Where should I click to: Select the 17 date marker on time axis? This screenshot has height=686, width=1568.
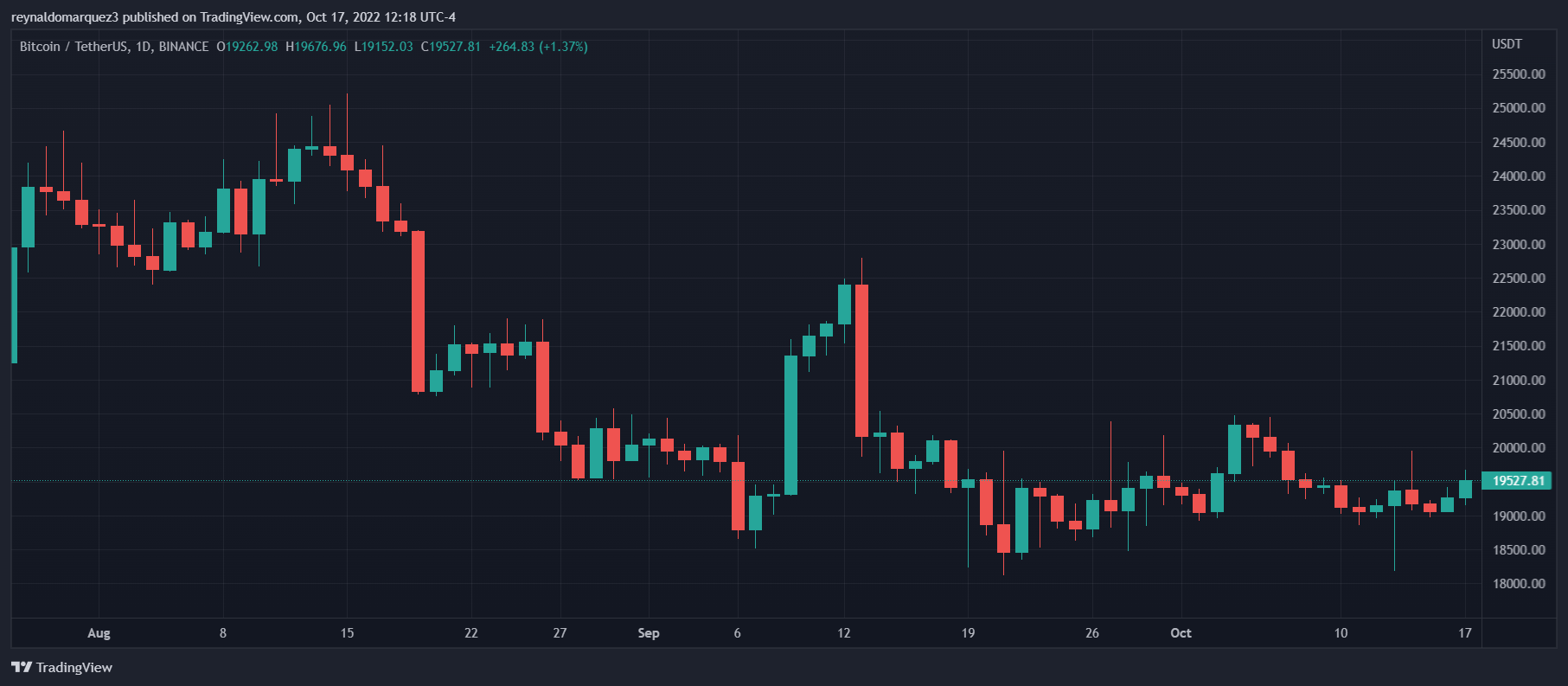[x=1464, y=633]
